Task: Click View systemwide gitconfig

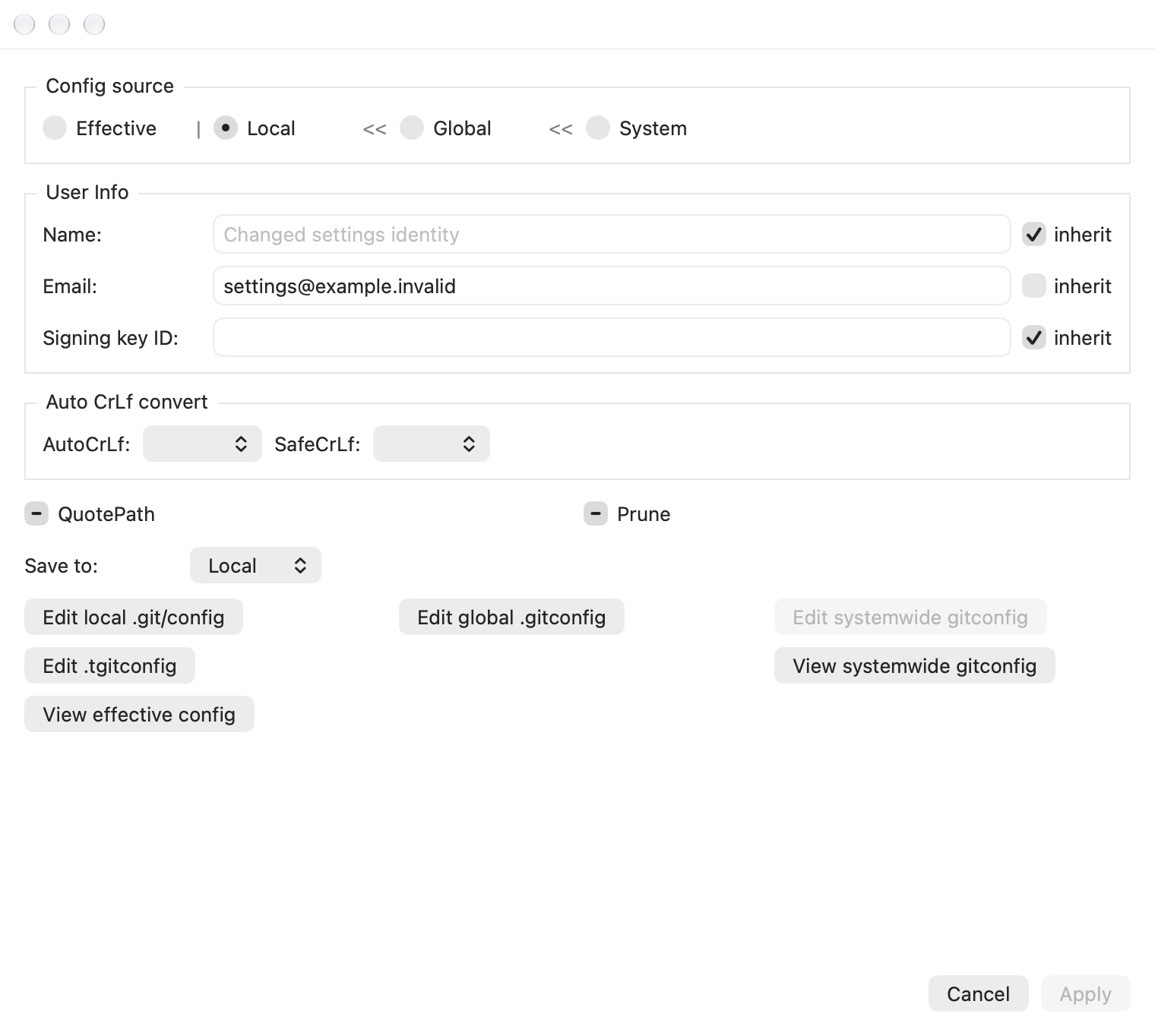Action: 915,666
